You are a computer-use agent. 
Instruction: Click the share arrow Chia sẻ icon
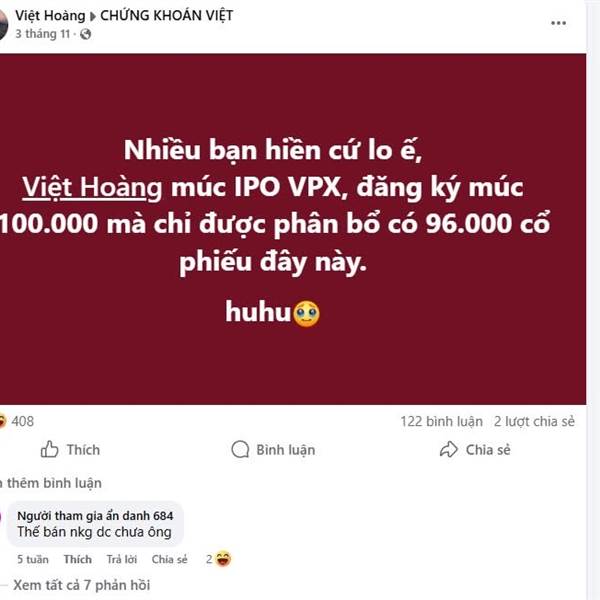448,449
